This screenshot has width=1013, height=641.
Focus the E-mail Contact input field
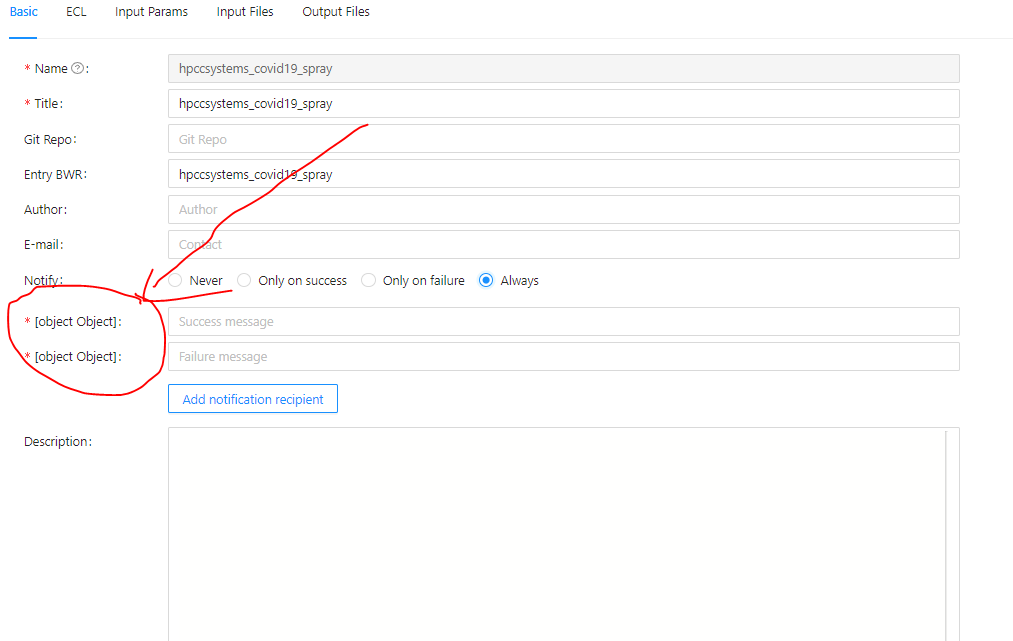point(563,244)
